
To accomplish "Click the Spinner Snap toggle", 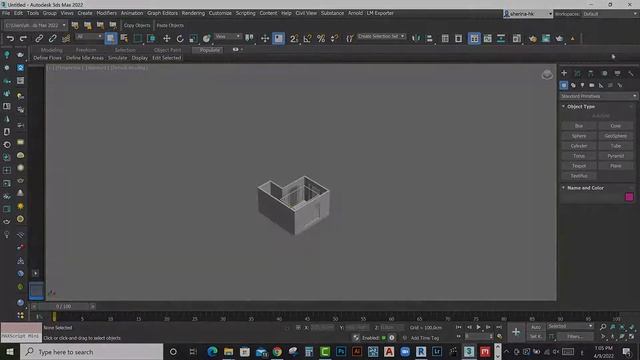I will (x=334, y=38).
